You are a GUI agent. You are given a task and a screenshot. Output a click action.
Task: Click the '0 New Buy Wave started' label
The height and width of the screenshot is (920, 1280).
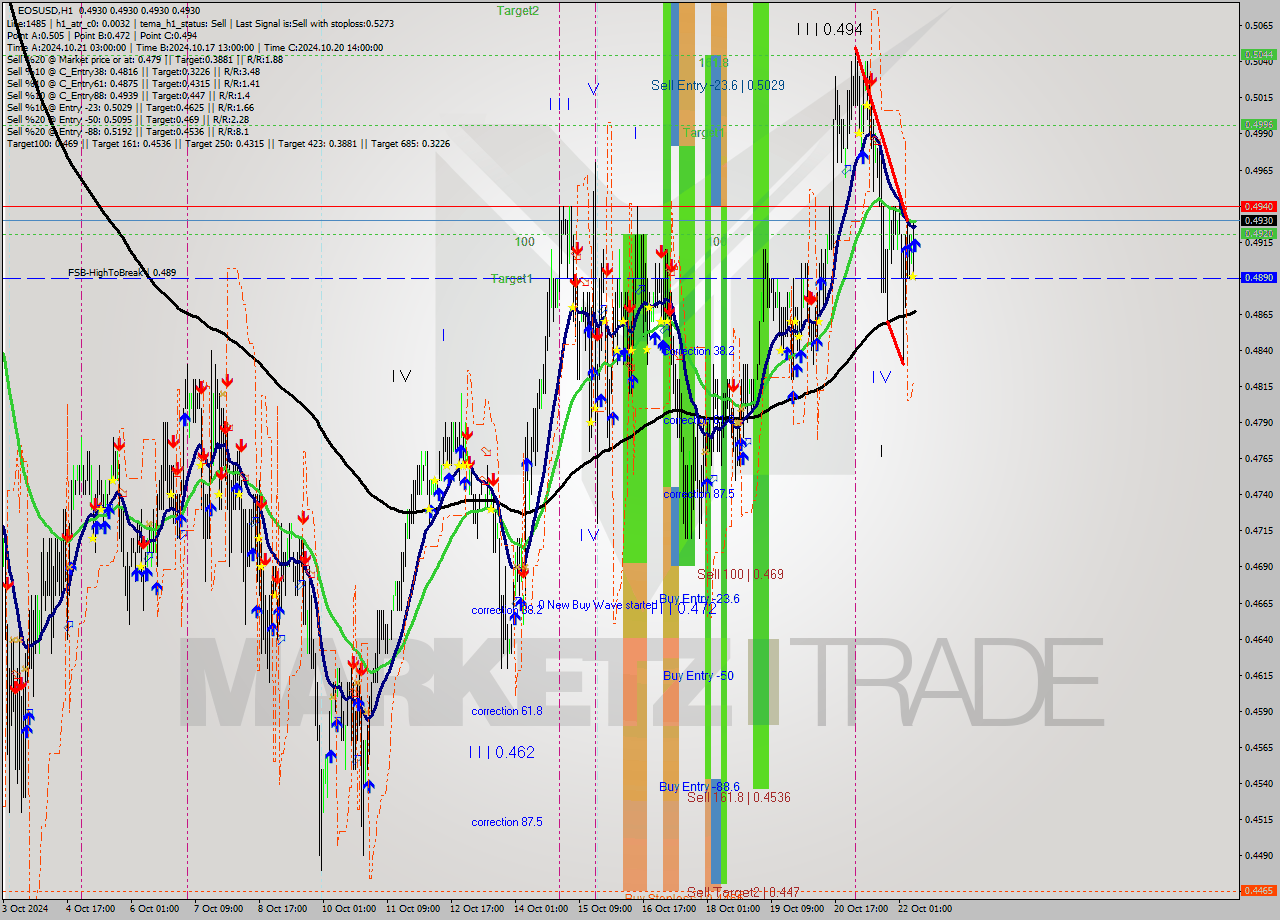pos(598,605)
